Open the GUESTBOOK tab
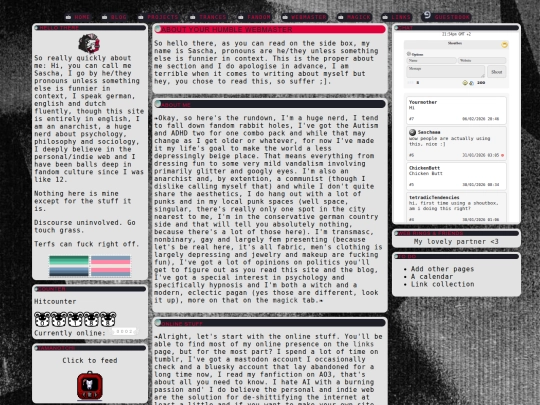The image size is (540, 405). pos(446,17)
